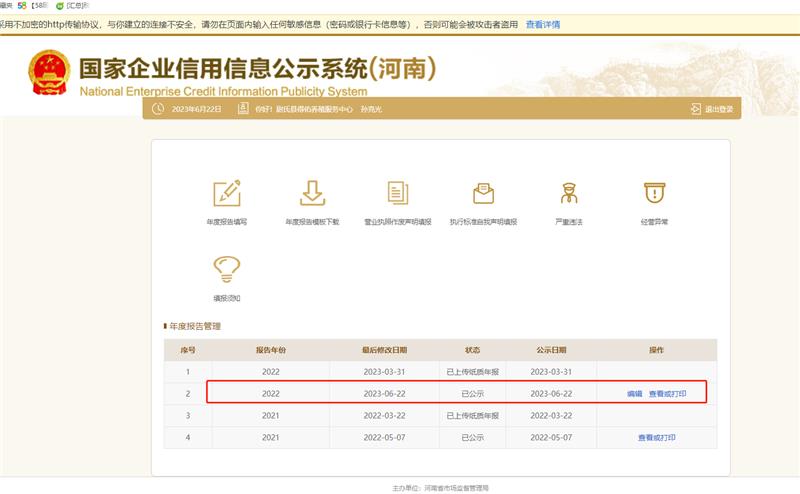800x494 pixels.
Task: Select 已上传纸质年报 status in row 1
Action: coord(472,372)
